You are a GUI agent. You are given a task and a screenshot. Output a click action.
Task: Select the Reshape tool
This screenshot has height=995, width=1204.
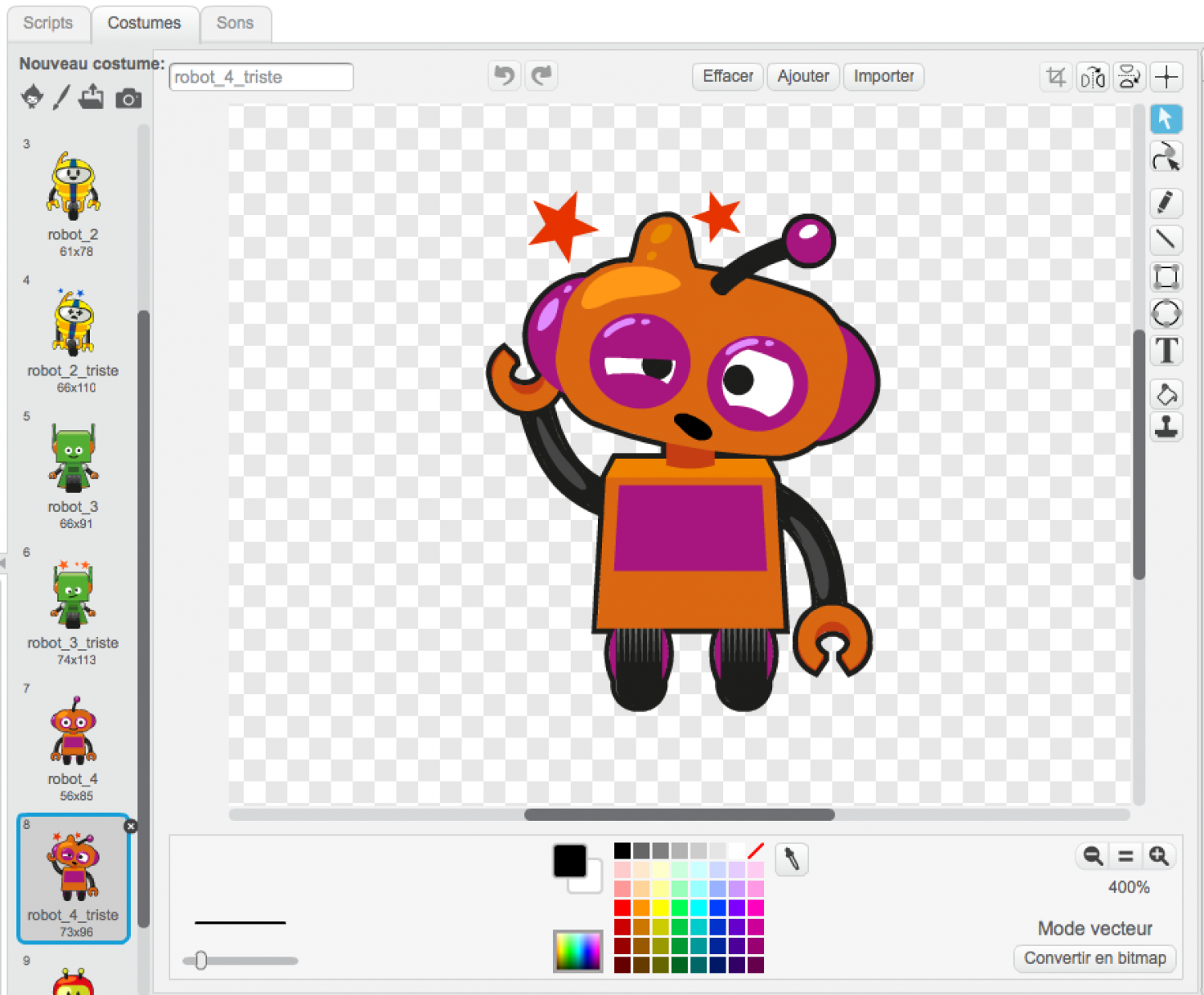(x=1165, y=156)
